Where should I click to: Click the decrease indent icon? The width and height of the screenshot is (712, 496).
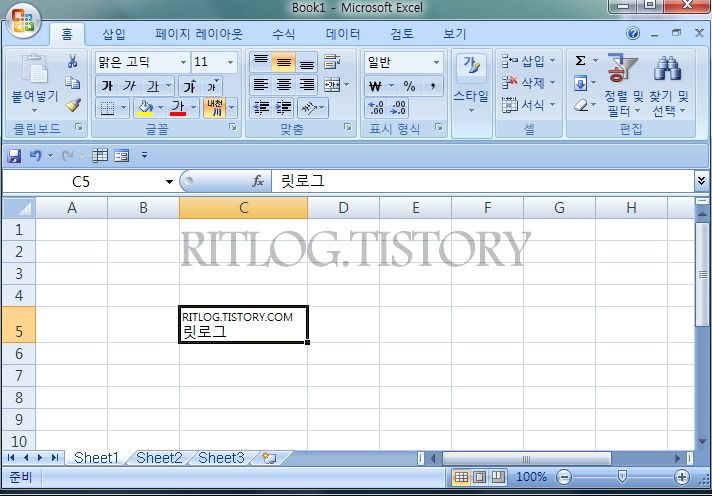pos(261,108)
